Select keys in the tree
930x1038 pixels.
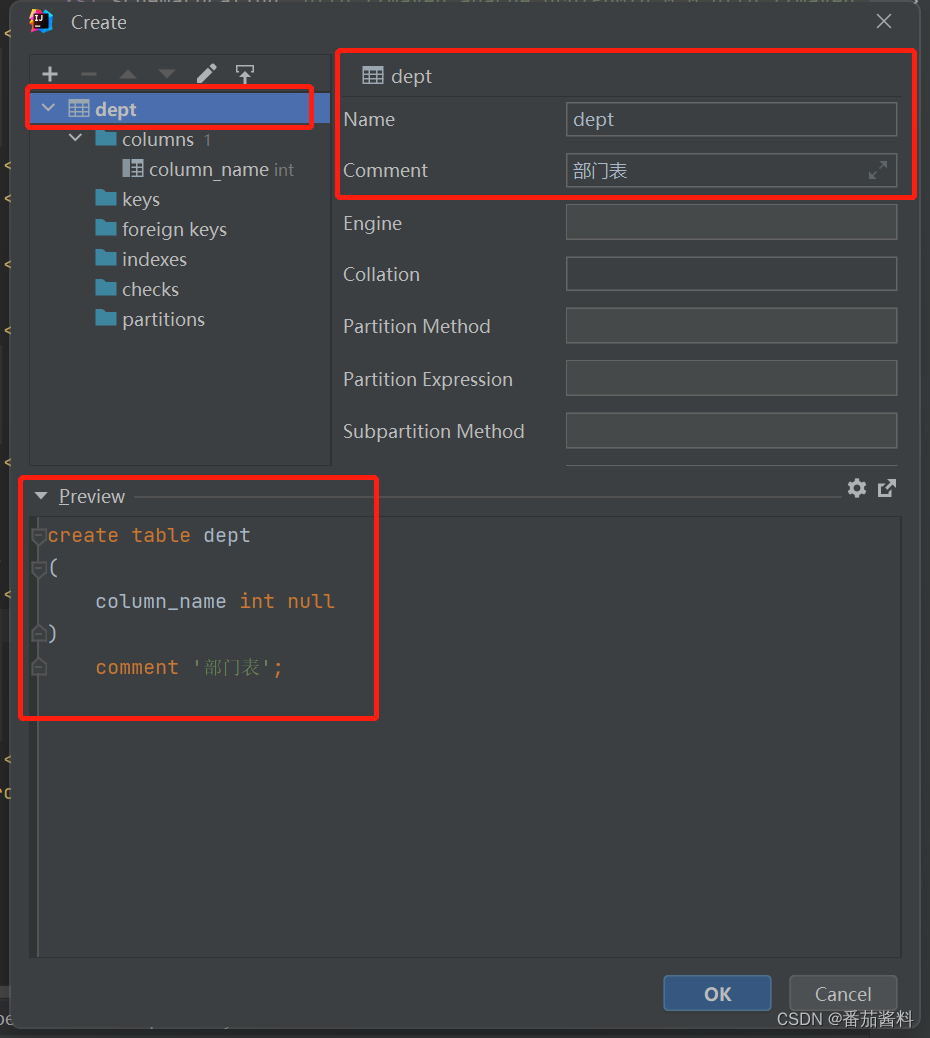180,199
